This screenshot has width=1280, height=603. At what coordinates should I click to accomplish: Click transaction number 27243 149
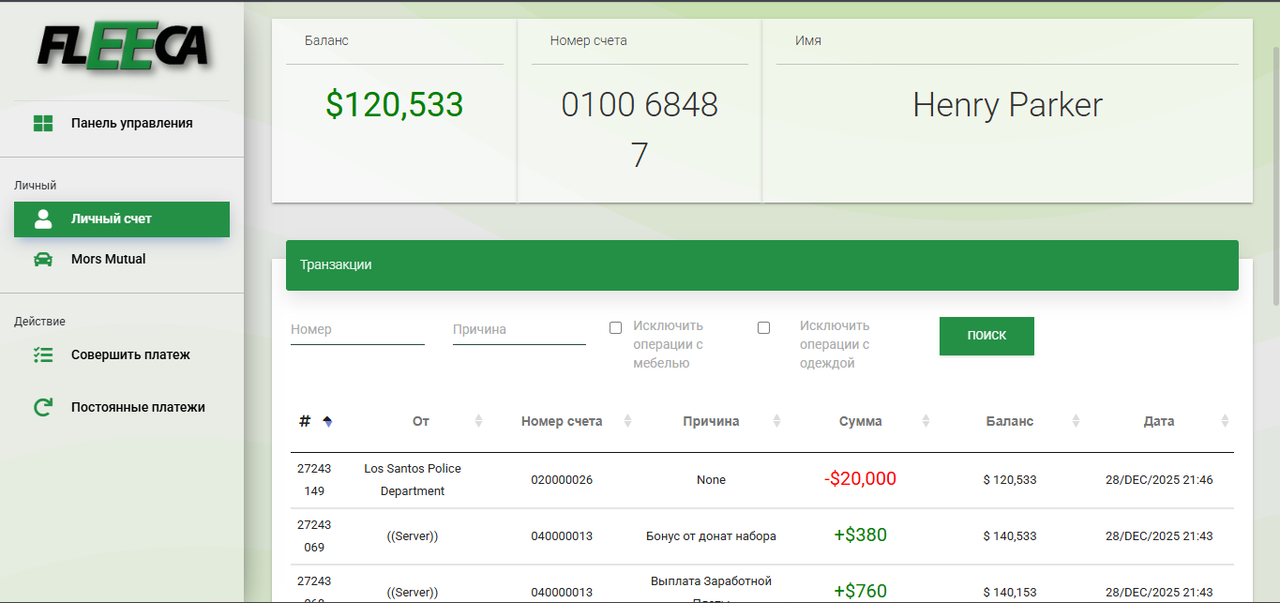tap(314, 480)
